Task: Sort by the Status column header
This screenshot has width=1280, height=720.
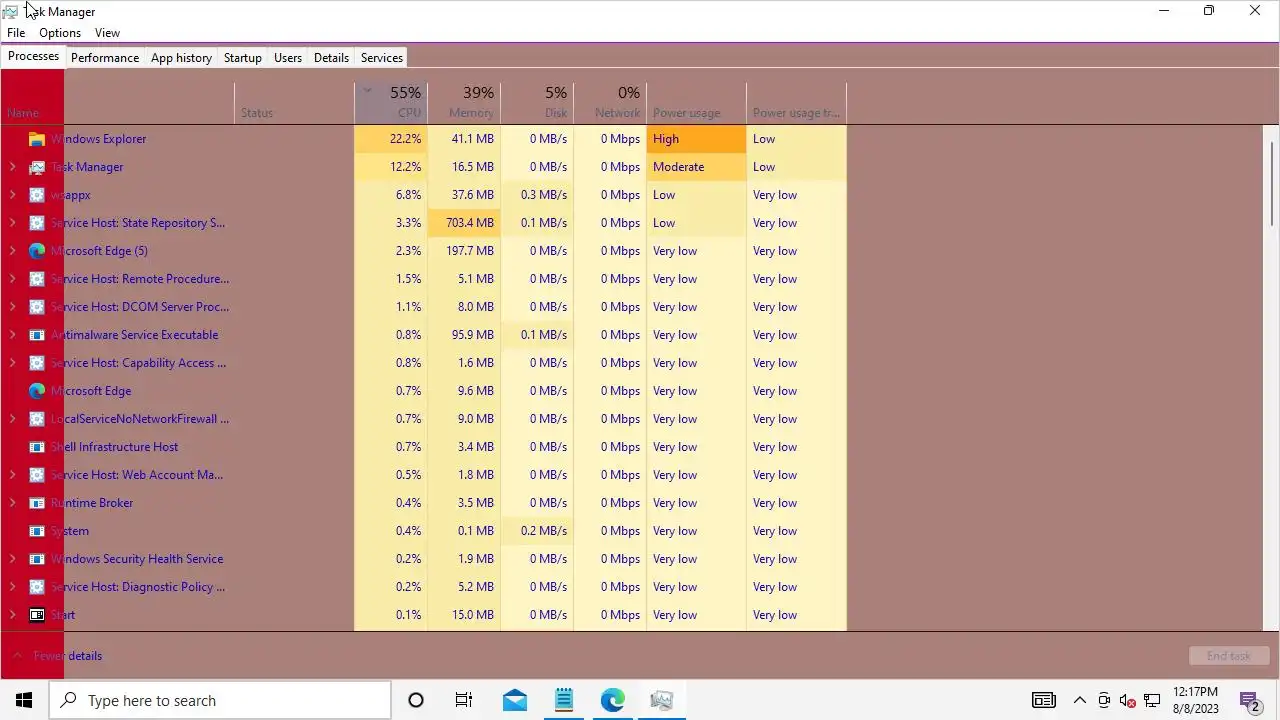Action: coord(294,103)
